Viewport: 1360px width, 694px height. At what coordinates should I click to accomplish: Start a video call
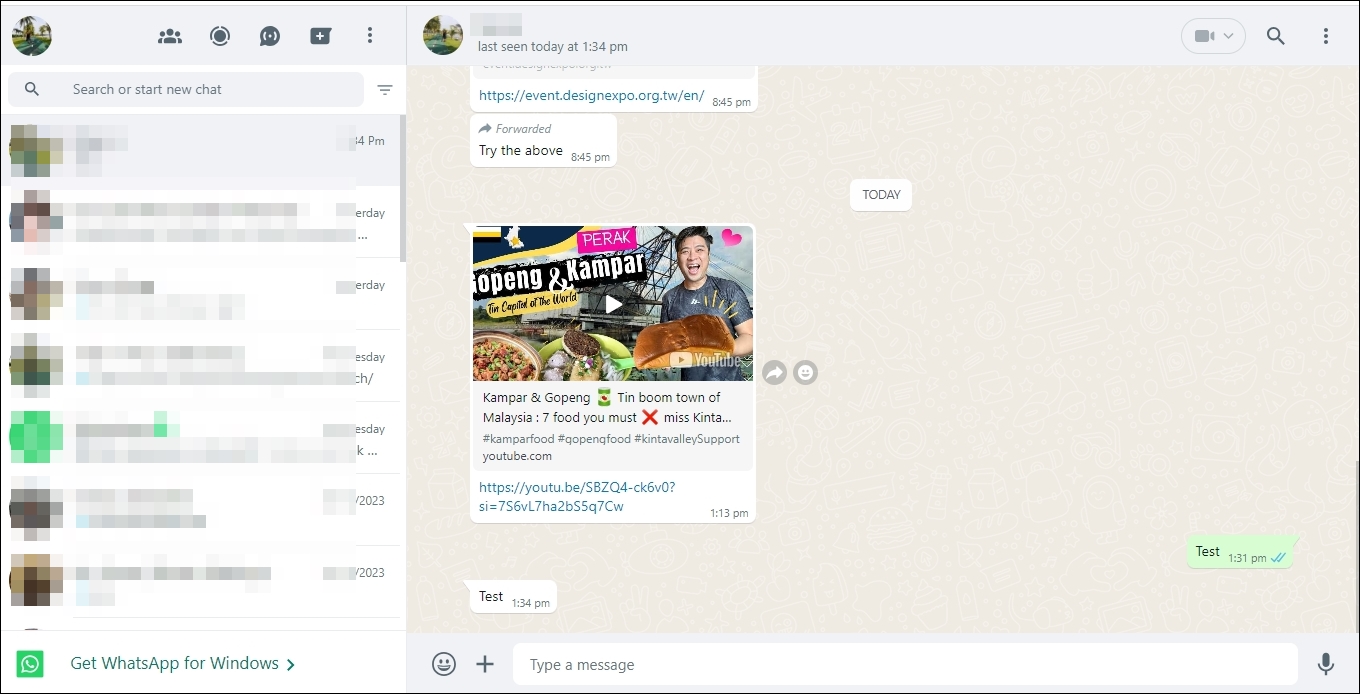coord(1206,35)
